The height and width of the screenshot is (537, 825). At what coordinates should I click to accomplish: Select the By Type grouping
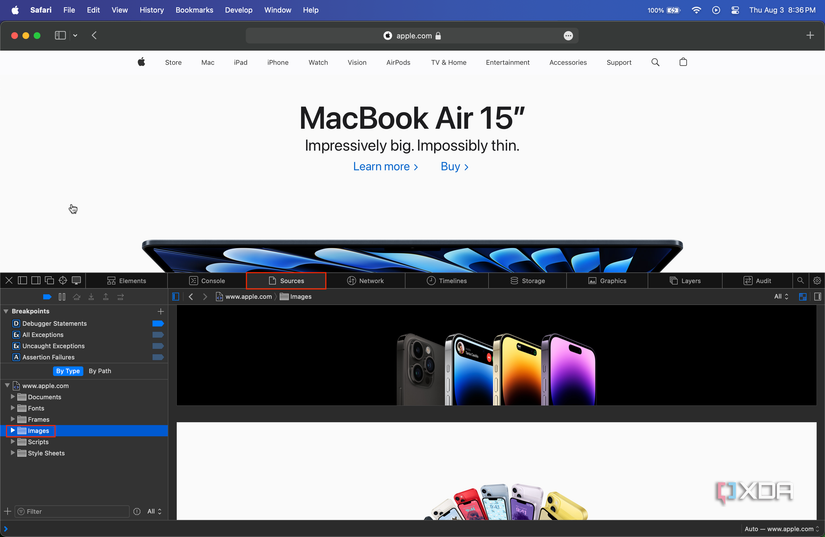(68, 371)
